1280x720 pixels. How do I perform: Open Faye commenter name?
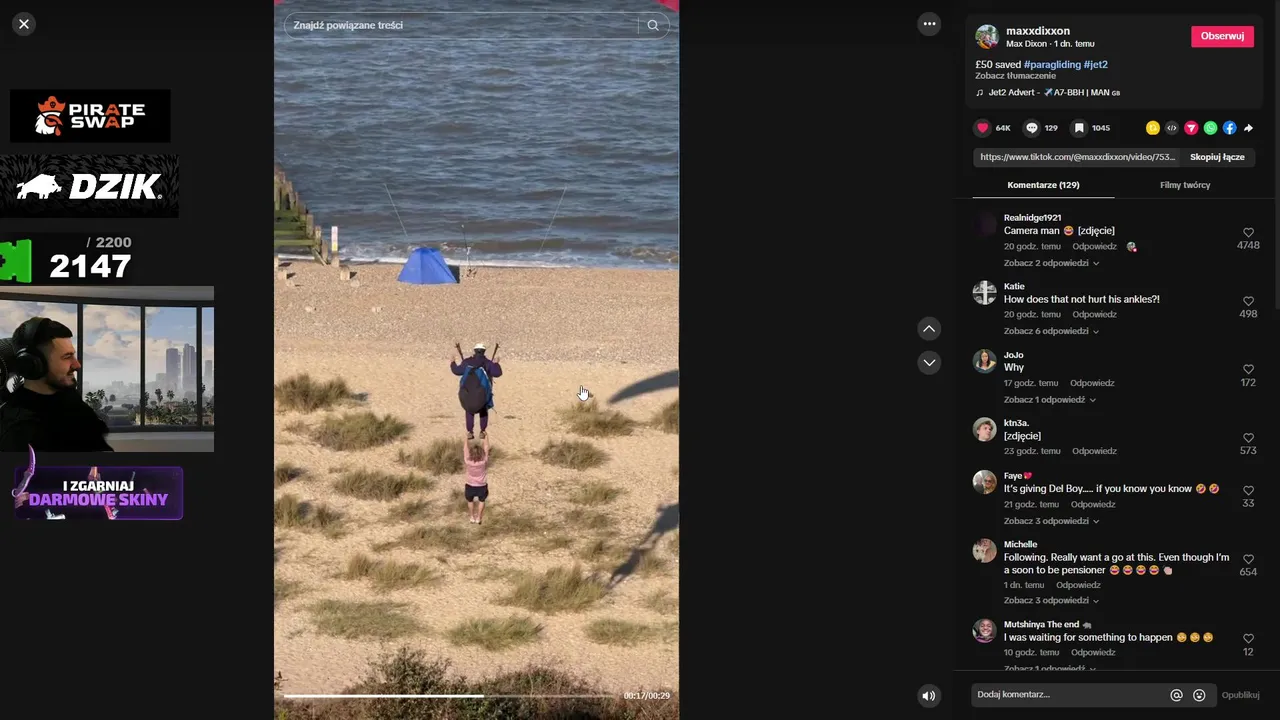(1018, 476)
